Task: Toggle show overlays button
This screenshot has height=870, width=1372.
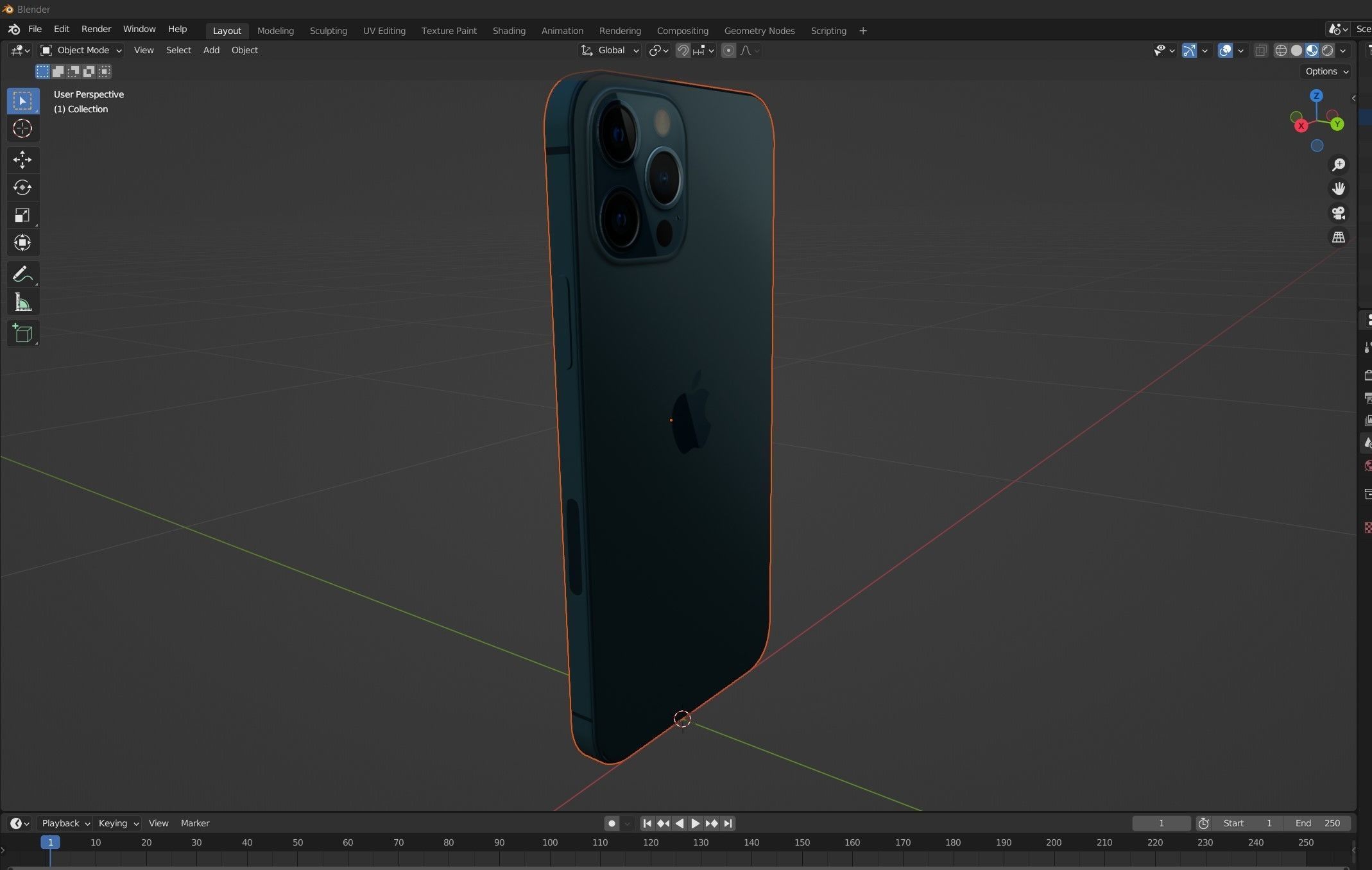Action: coord(1225,51)
